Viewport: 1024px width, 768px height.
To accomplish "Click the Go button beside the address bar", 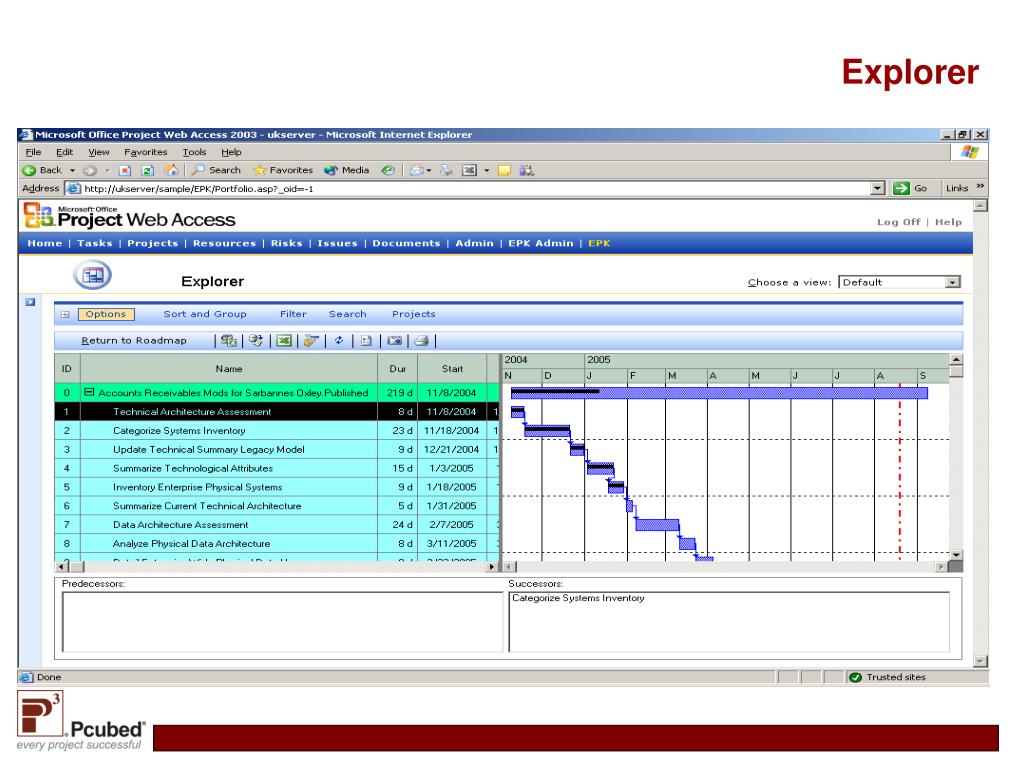I will [910, 188].
